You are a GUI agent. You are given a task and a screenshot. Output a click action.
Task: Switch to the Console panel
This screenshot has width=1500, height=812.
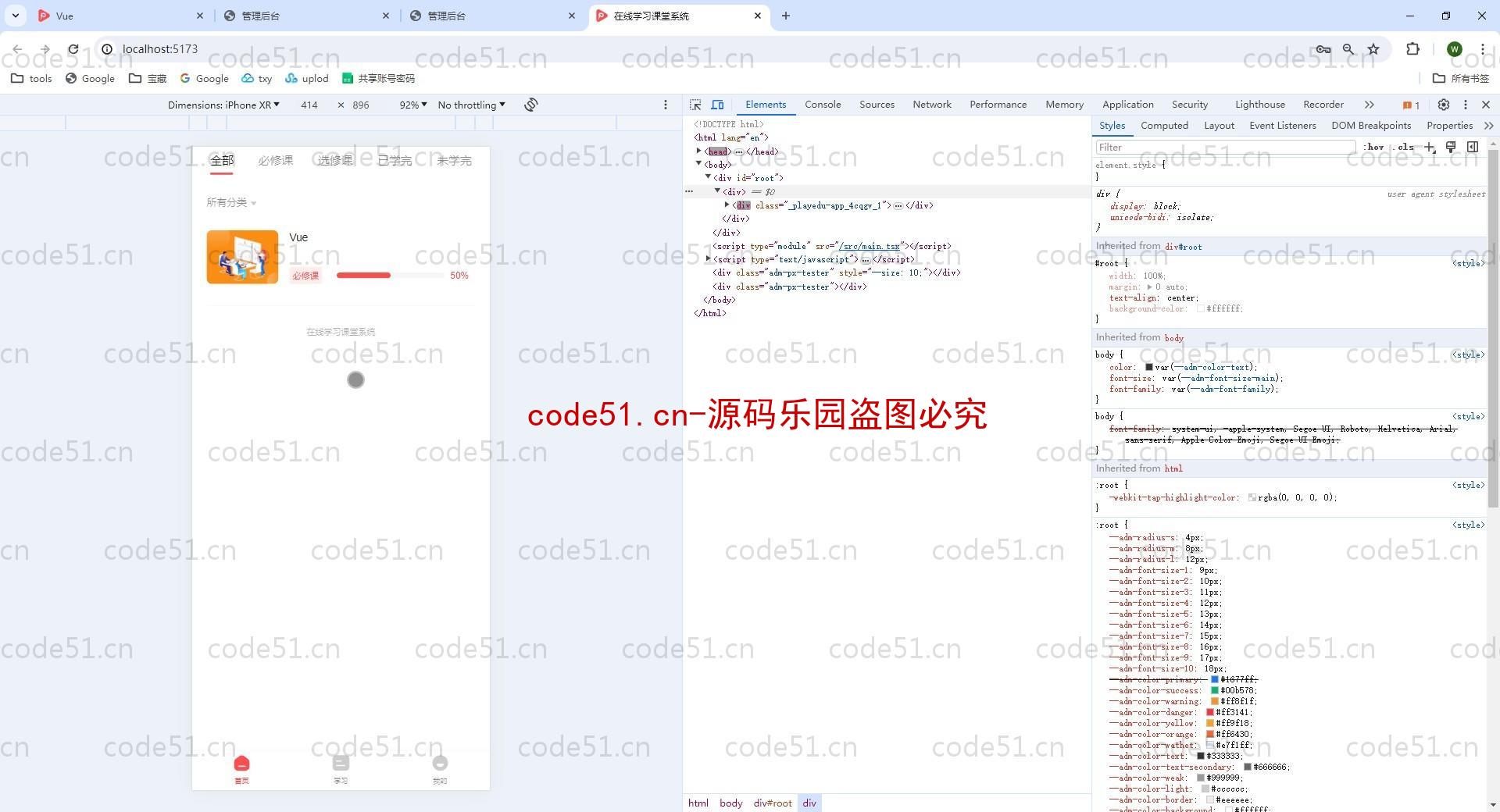click(x=823, y=105)
